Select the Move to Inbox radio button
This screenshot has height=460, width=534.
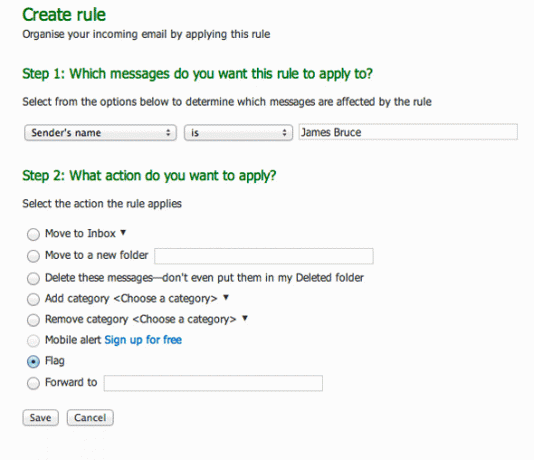33,234
